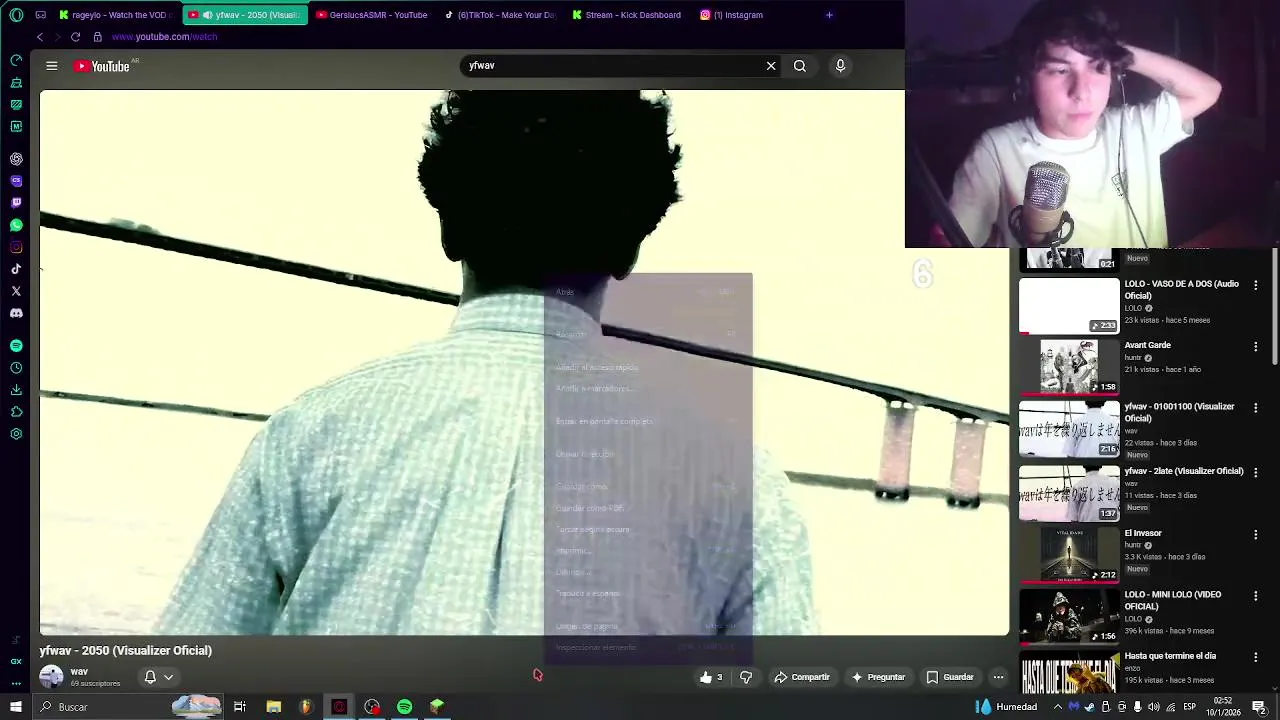Screen dimensions: 1280x720
Task: Toggle the channel notification bell
Action: 150,677
